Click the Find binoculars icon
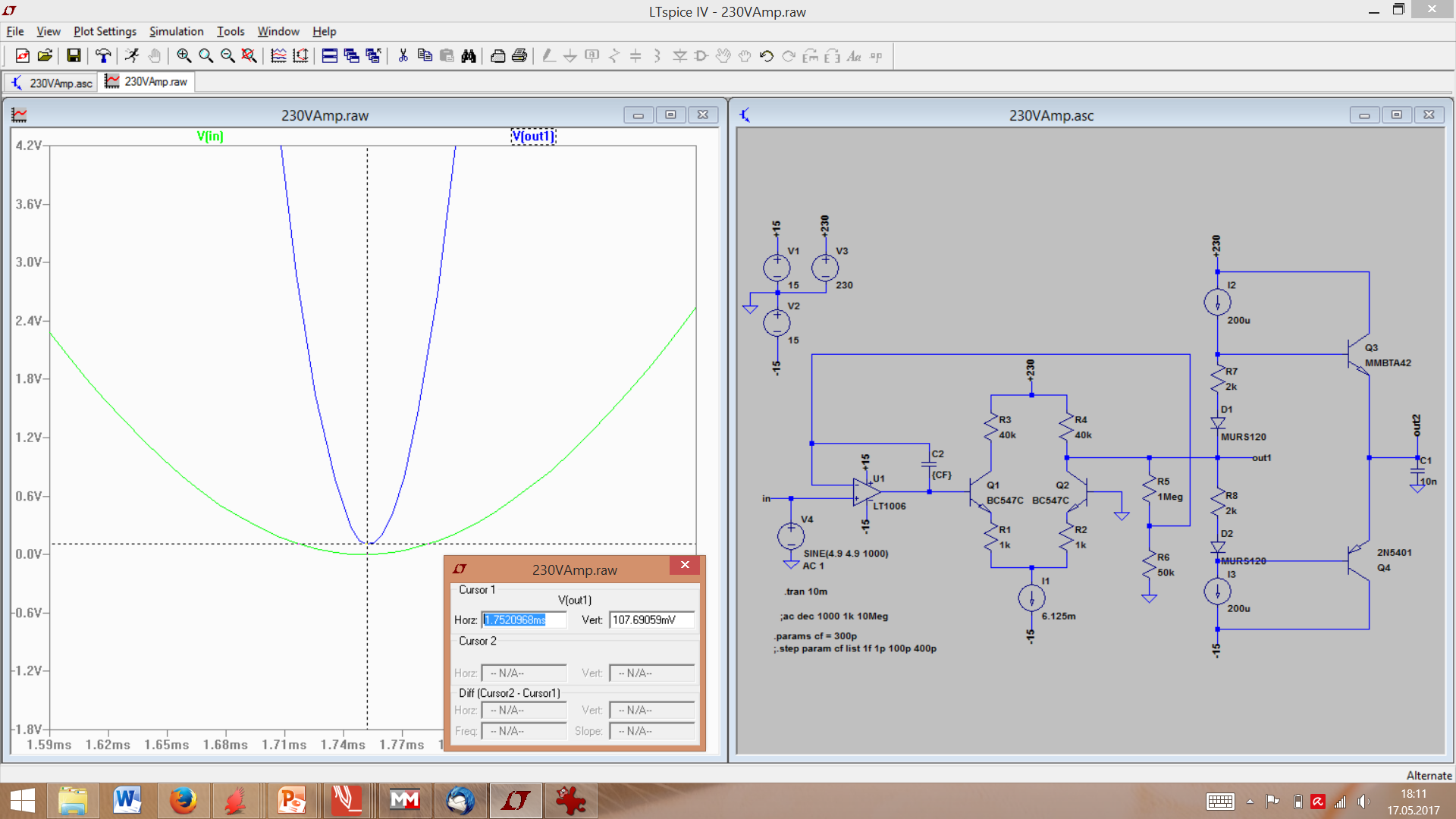1456x819 pixels. (469, 55)
